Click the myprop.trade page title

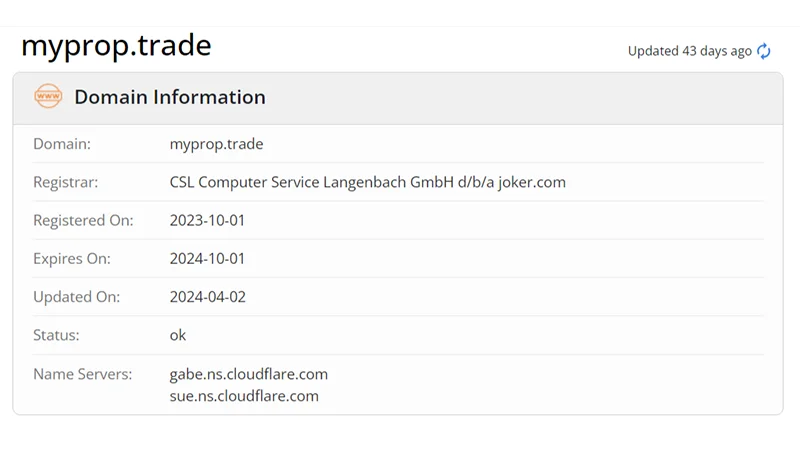[x=116, y=46]
